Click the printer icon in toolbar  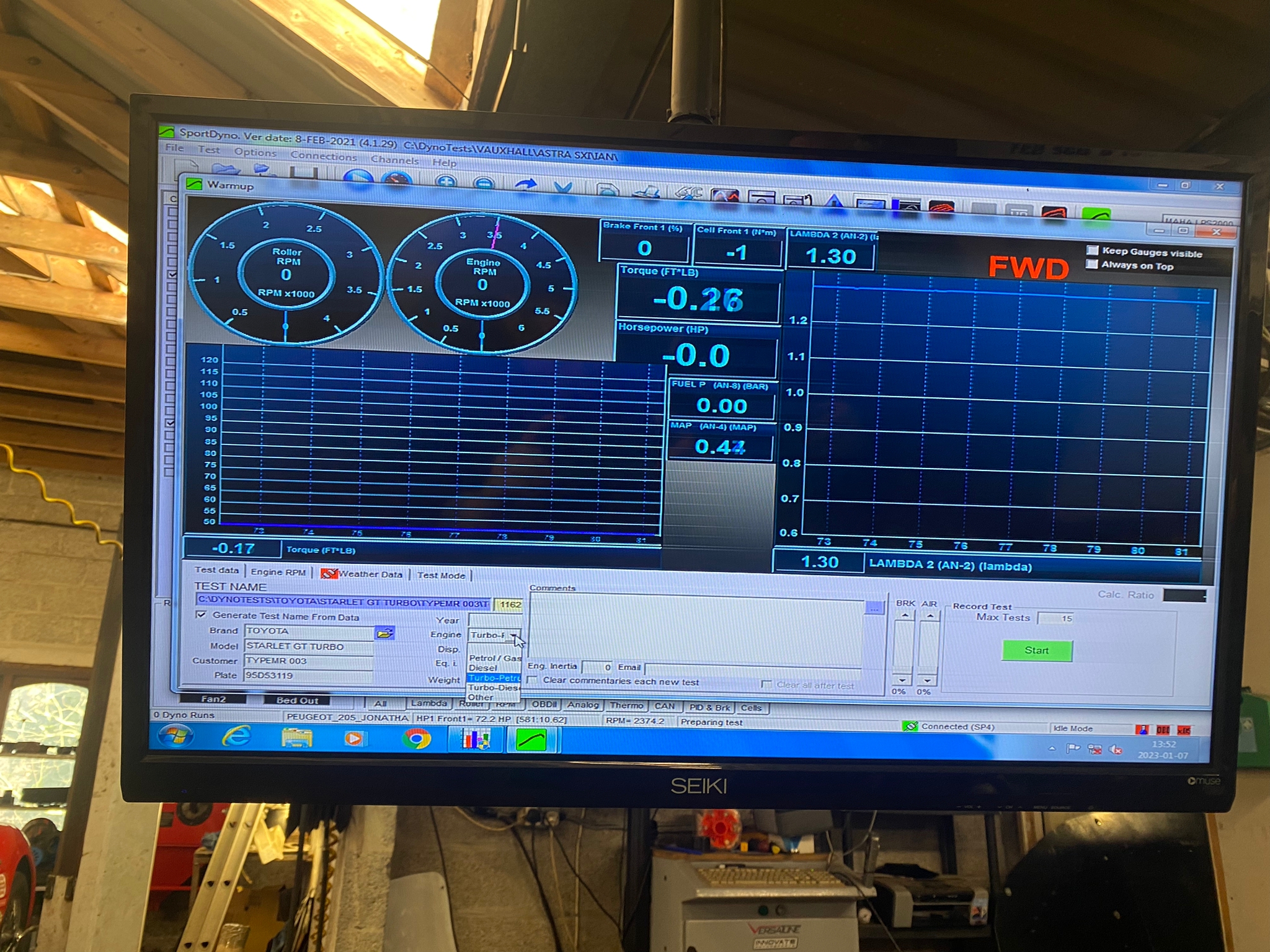coord(647,192)
